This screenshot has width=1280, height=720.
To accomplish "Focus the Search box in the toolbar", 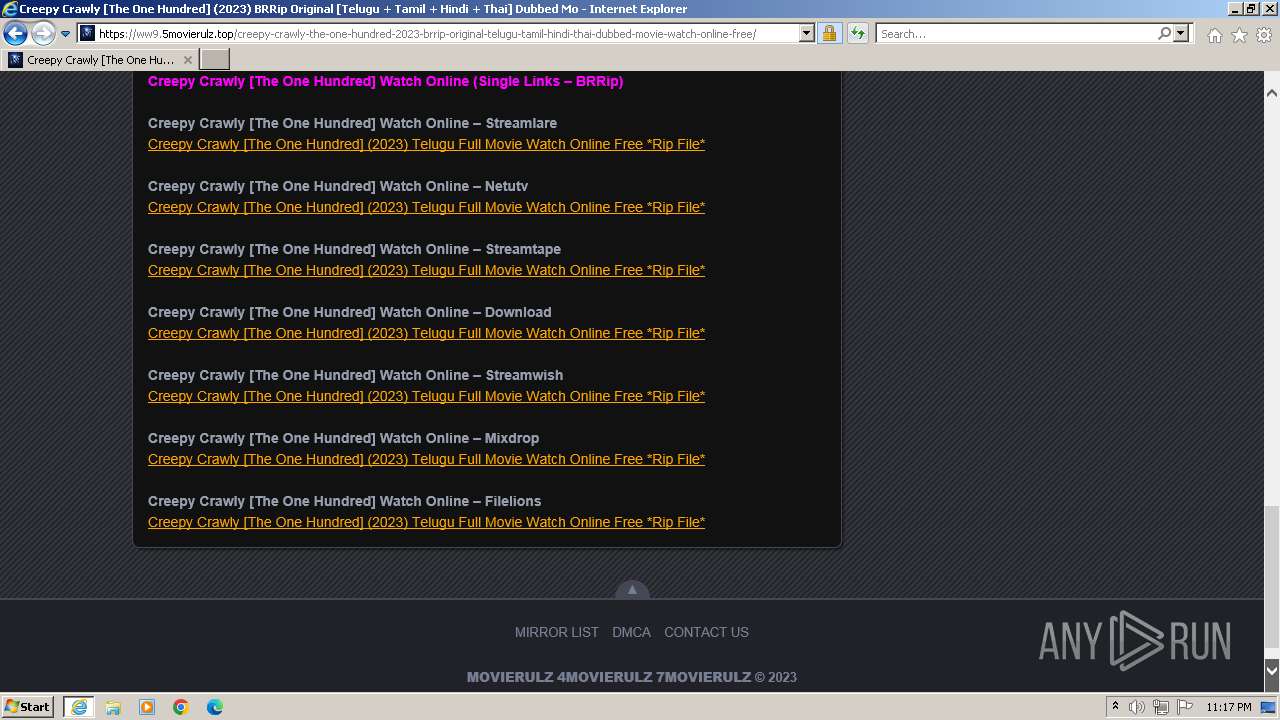I will [1015, 33].
